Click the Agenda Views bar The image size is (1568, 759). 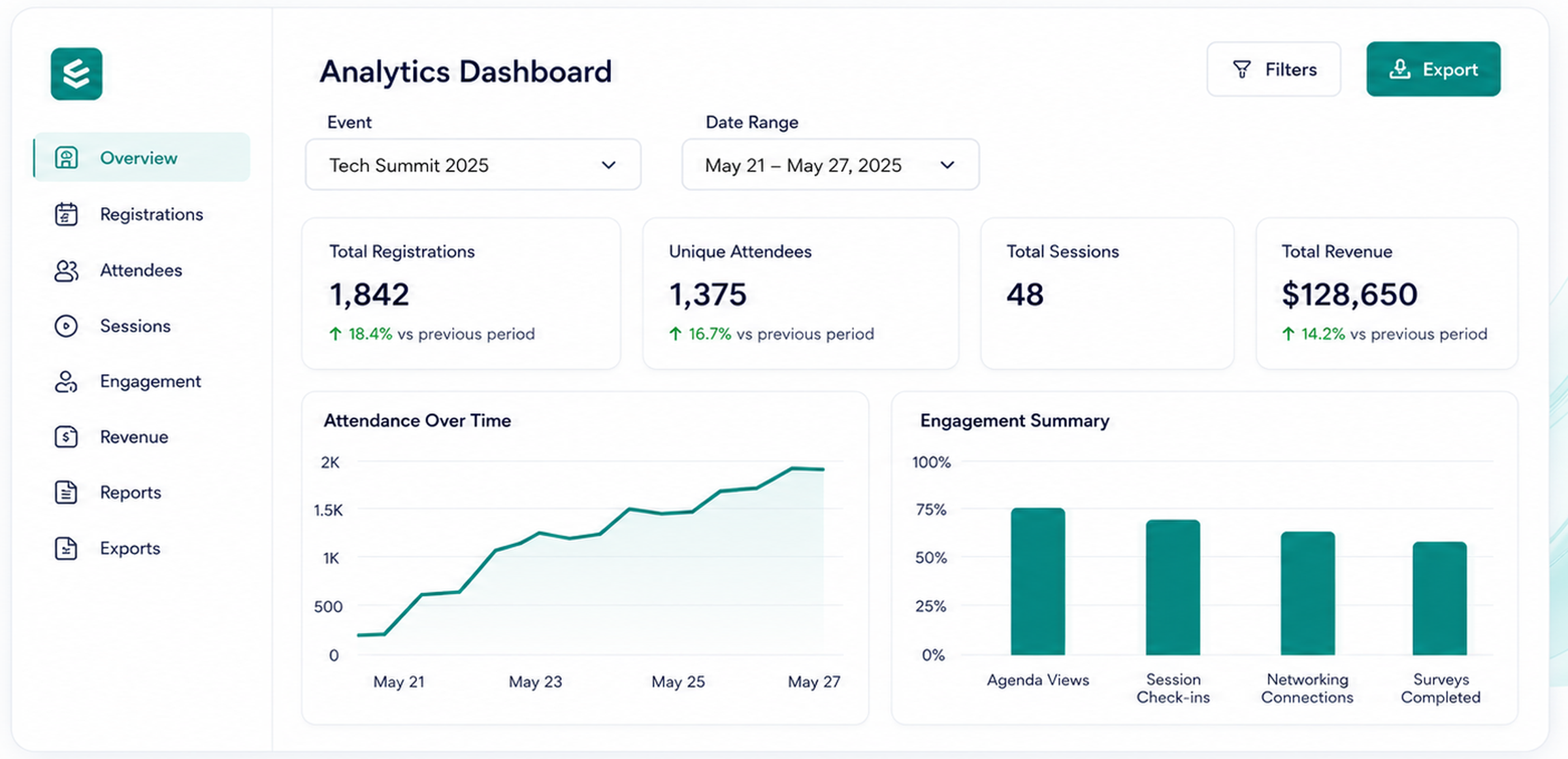pos(1038,581)
